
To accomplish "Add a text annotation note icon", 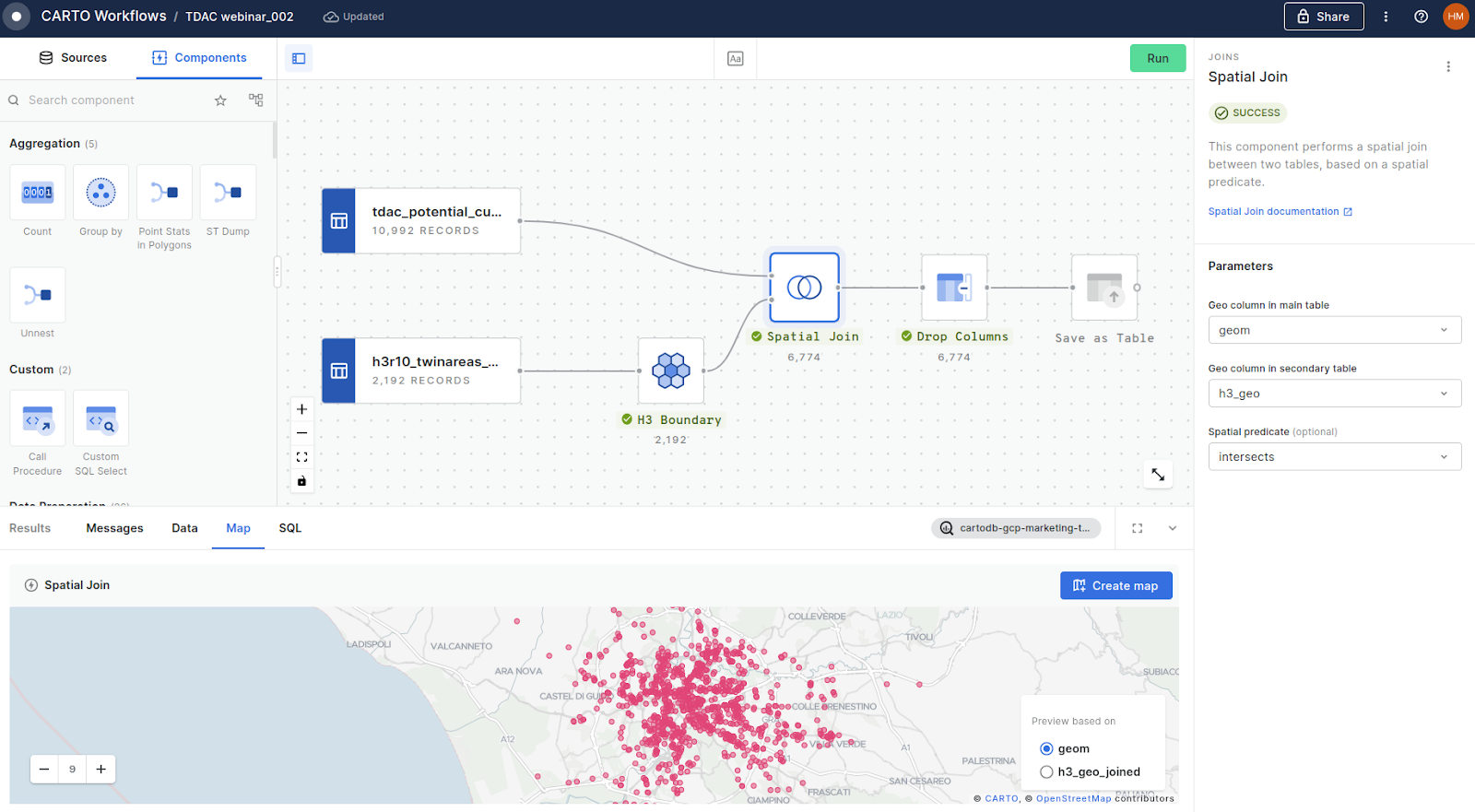I will coord(735,58).
